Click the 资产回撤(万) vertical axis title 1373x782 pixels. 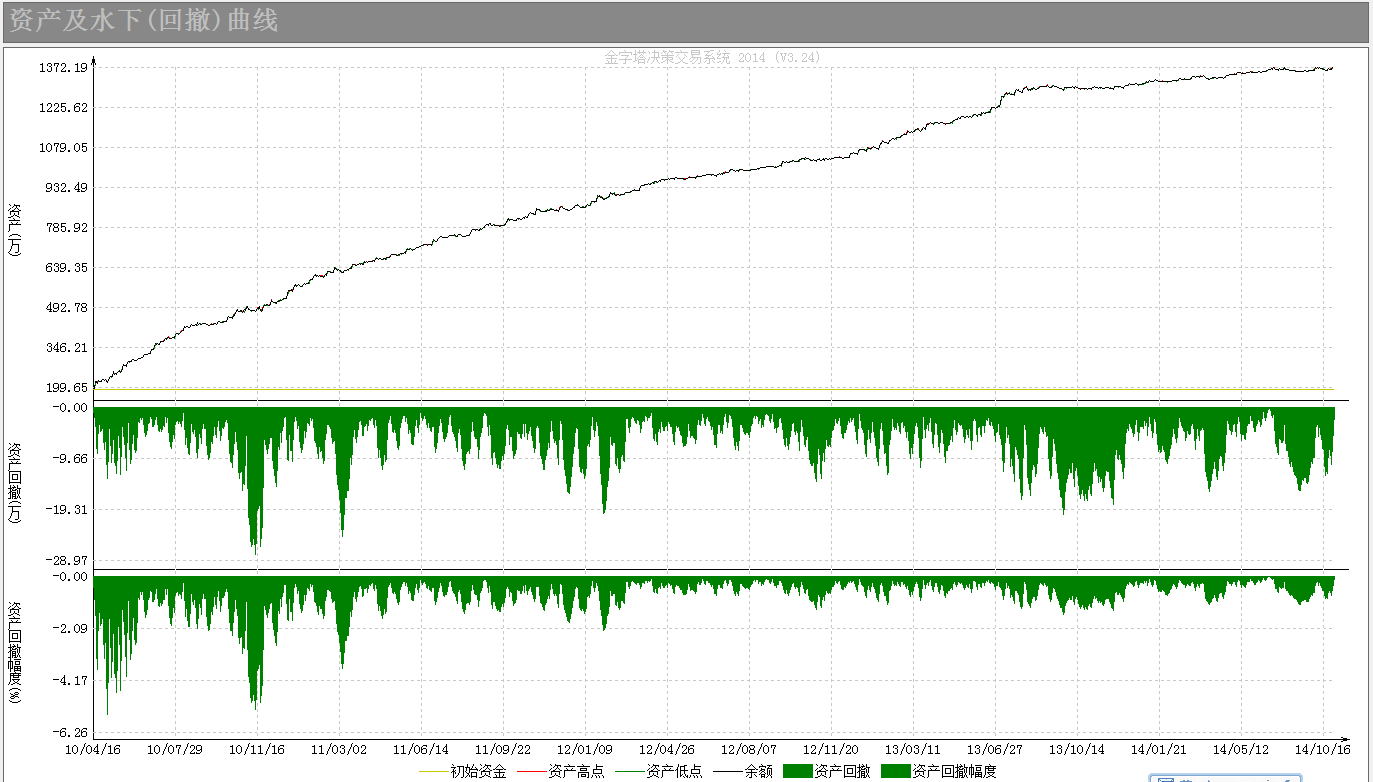click(15, 484)
